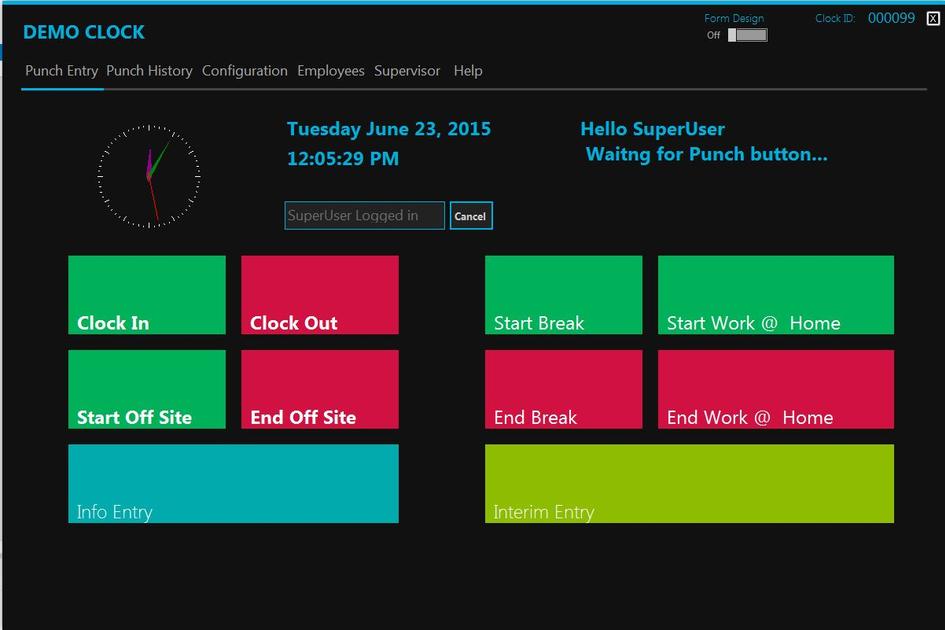Click the Start Break tile
The height and width of the screenshot is (630, 945).
click(x=564, y=295)
